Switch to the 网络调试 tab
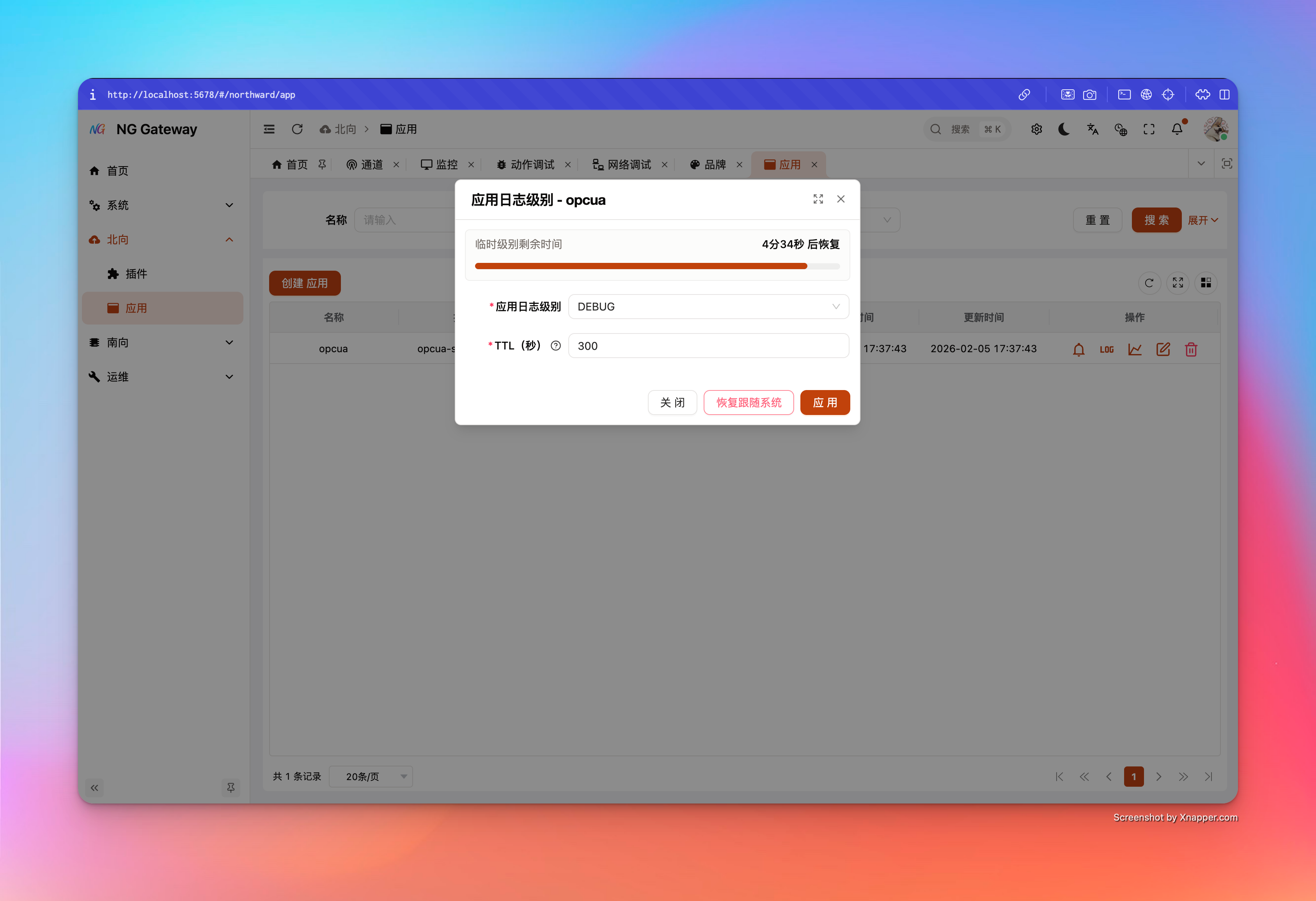This screenshot has height=901, width=1316. tap(630, 164)
